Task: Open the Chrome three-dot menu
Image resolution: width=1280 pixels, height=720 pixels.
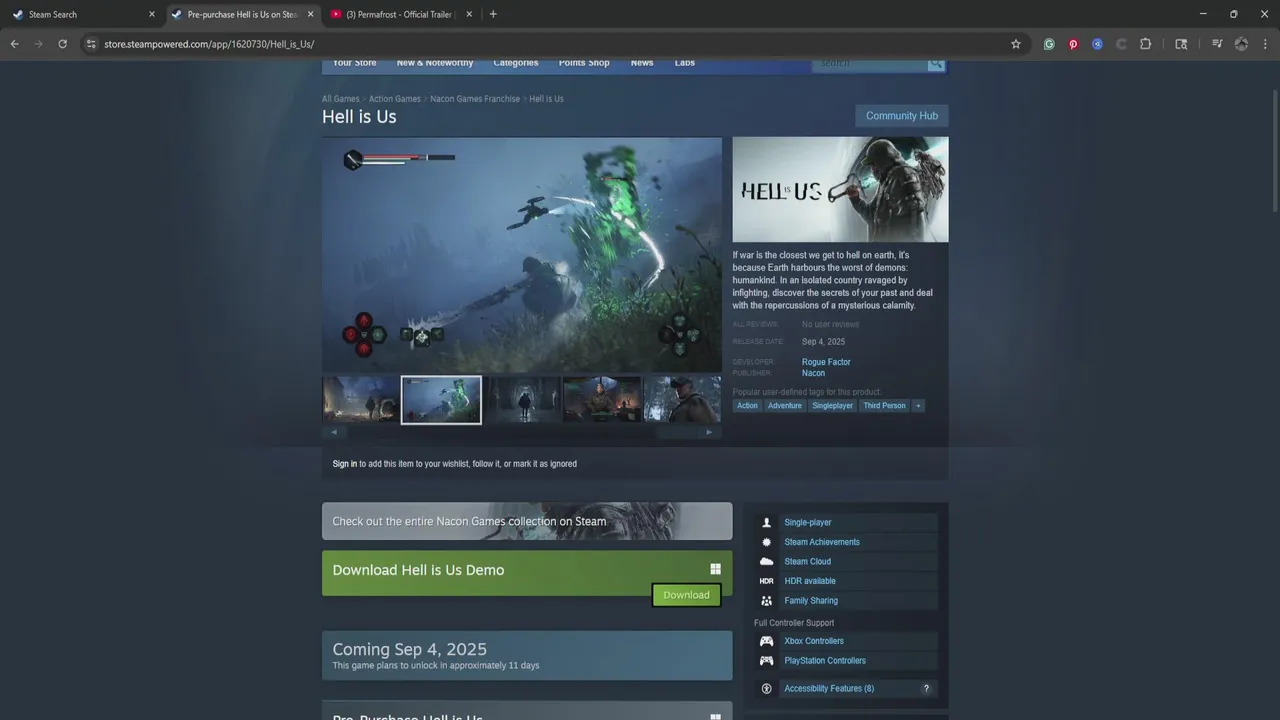Action: point(1266,44)
